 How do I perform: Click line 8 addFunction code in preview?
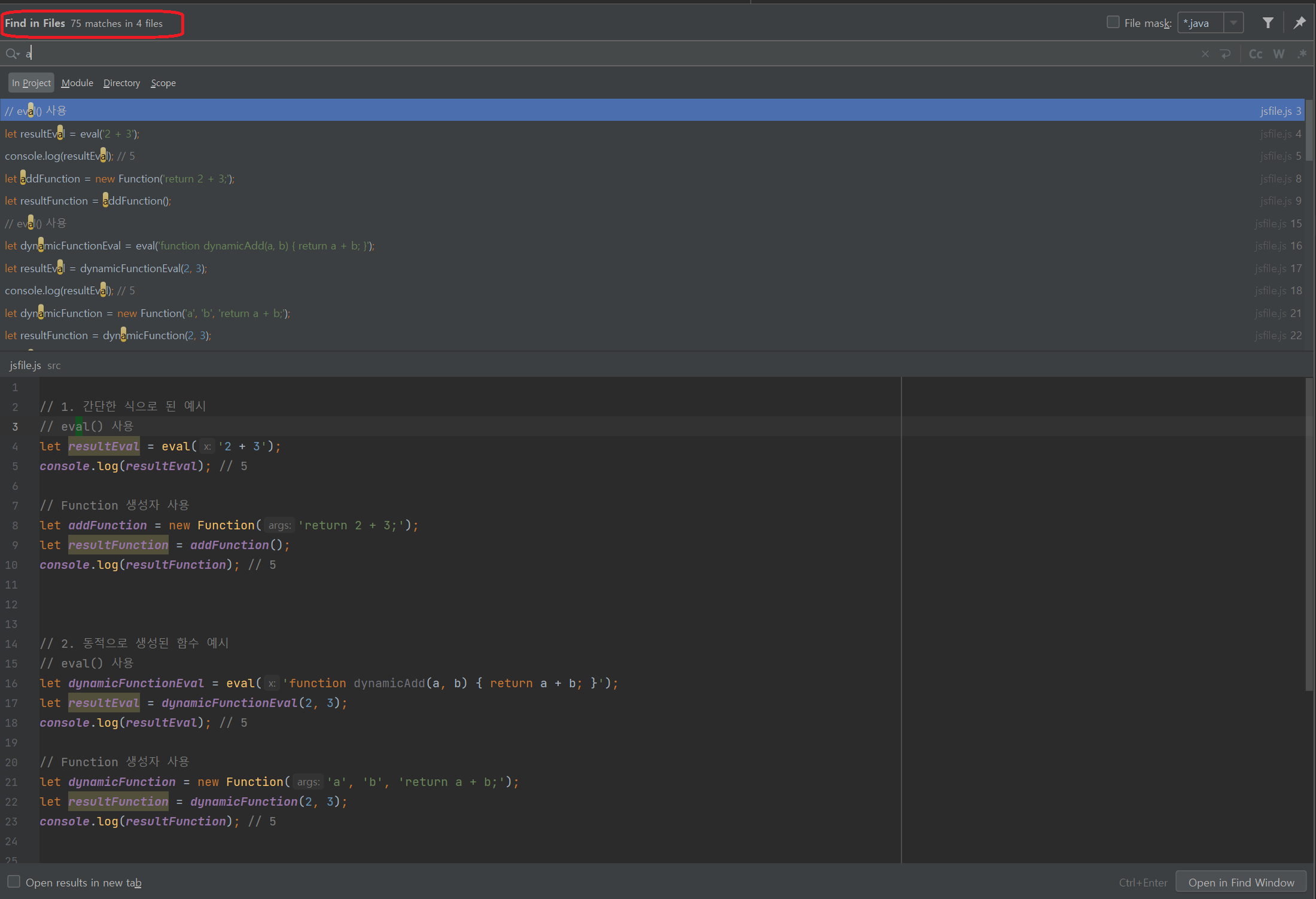coord(229,525)
